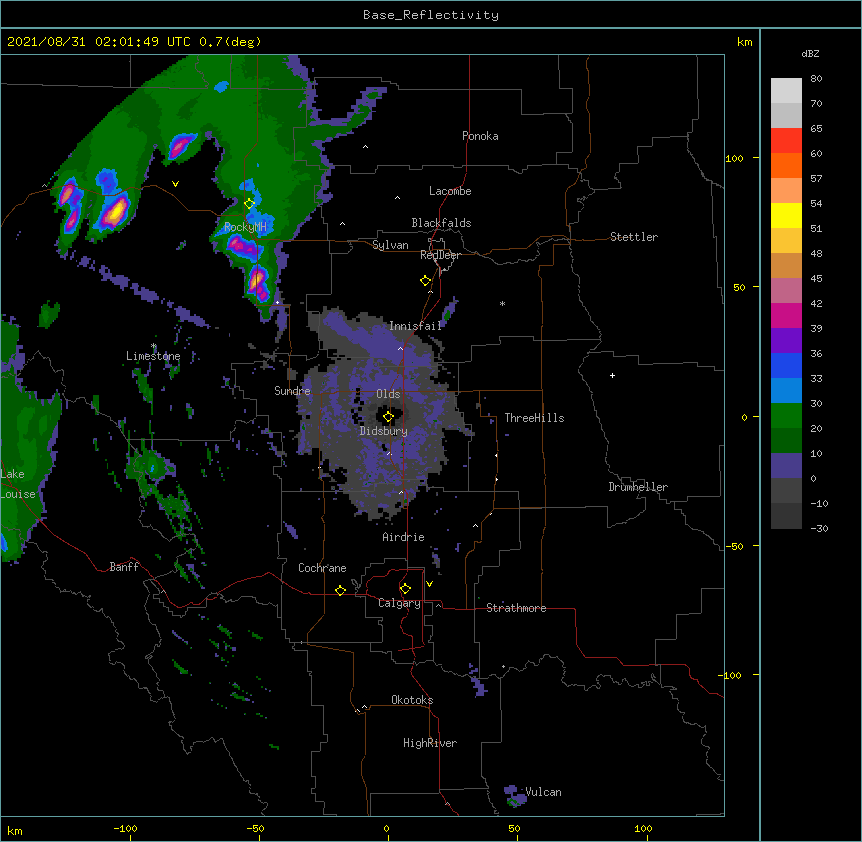Click the HighRiver town label

pyautogui.click(x=430, y=743)
